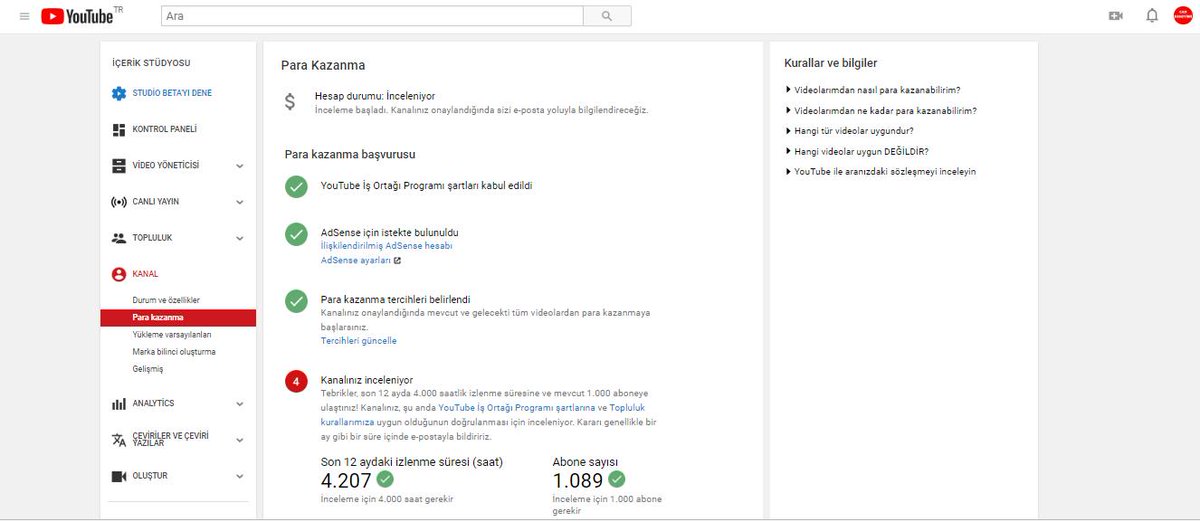
Task: Expand 'Hangi videolar uygun DEĞİLDİR?'
Action: tap(857, 151)
